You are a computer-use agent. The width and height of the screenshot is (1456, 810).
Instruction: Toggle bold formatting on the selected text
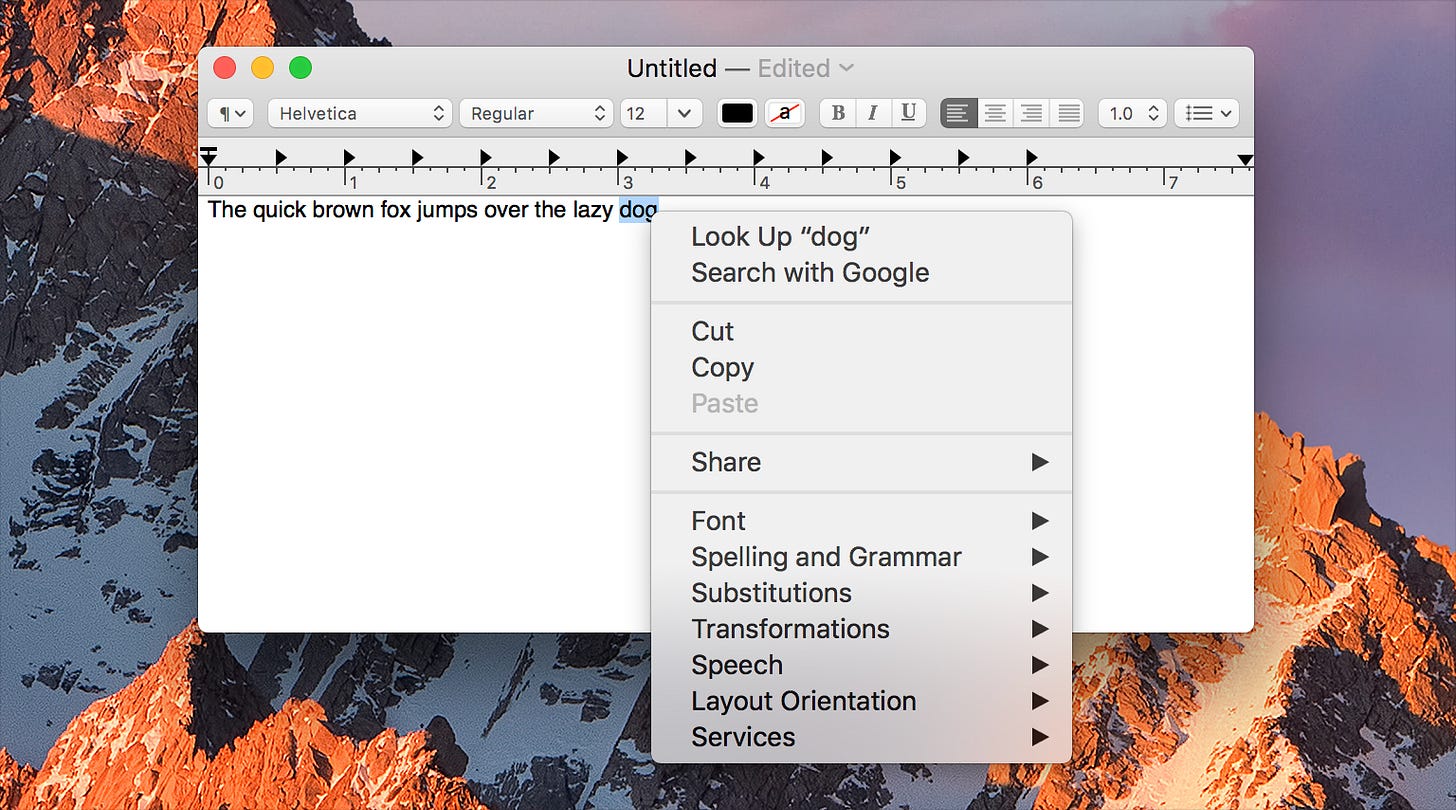[837, 113]
